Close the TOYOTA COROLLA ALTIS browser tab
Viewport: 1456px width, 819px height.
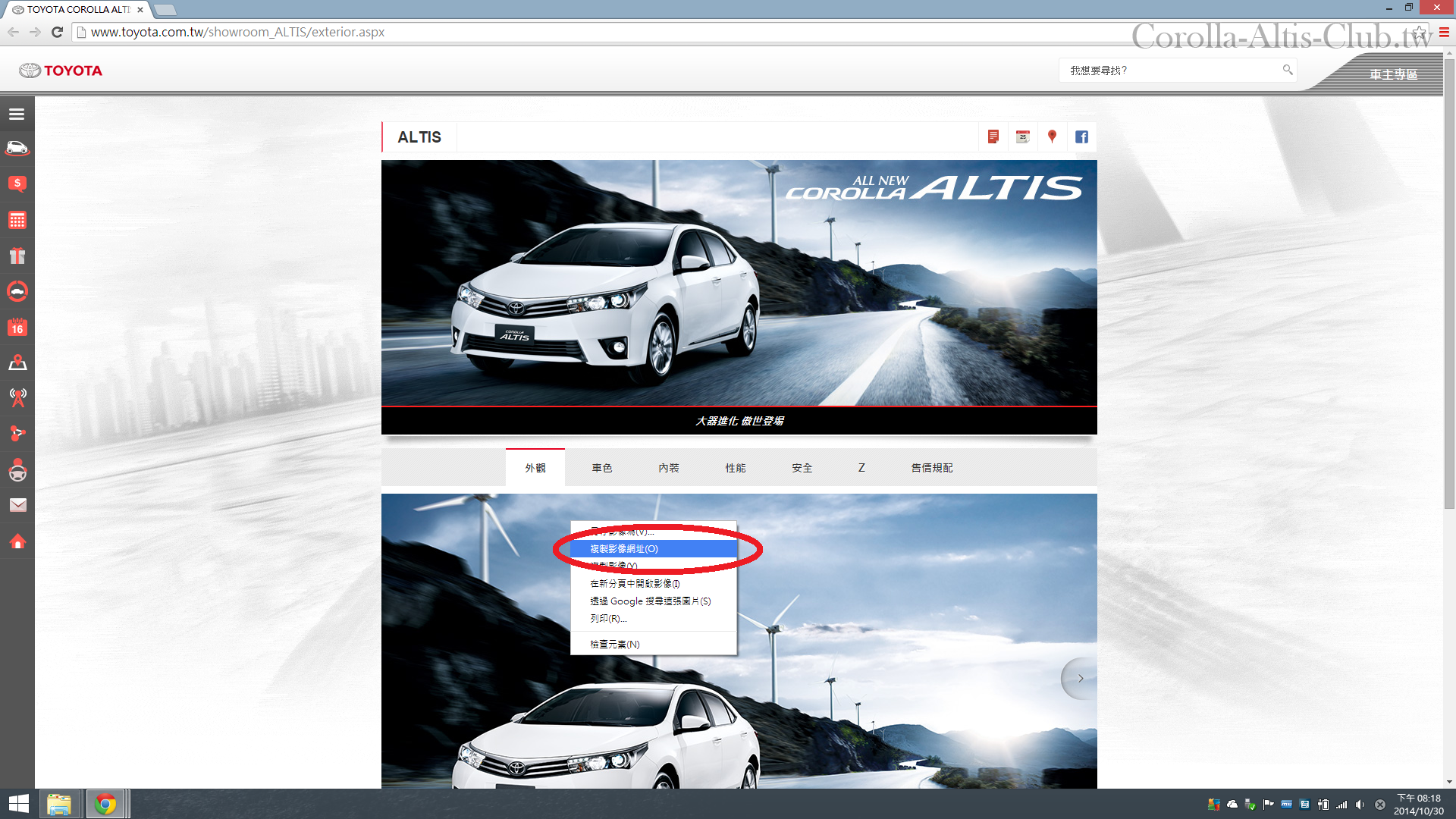(x=140, y=10)
